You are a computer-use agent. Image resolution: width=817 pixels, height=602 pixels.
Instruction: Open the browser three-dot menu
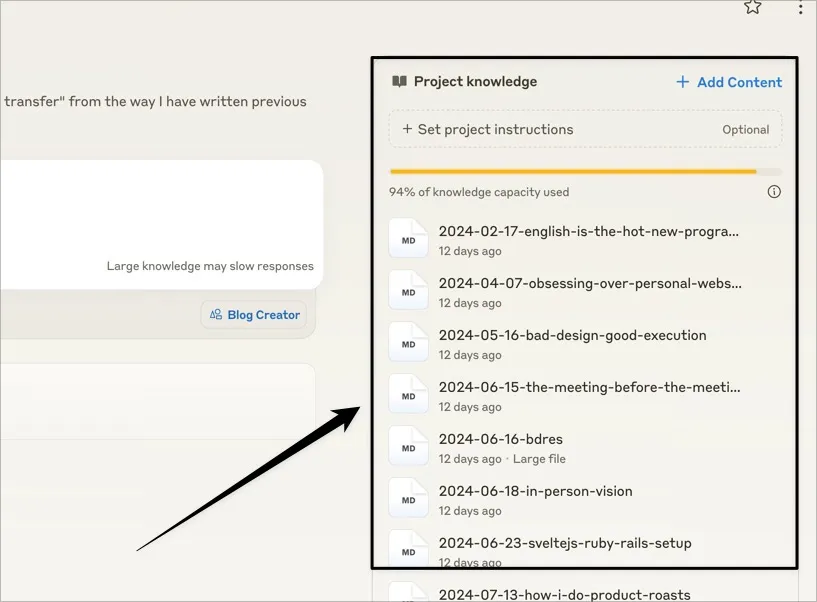[801, 8]
